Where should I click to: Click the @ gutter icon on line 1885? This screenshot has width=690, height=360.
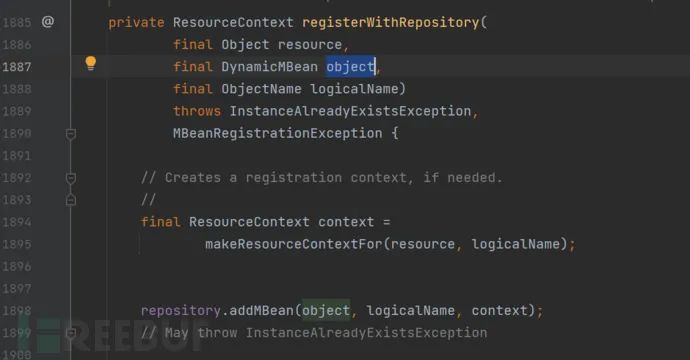pyautogui.click(x=48, y=21)
